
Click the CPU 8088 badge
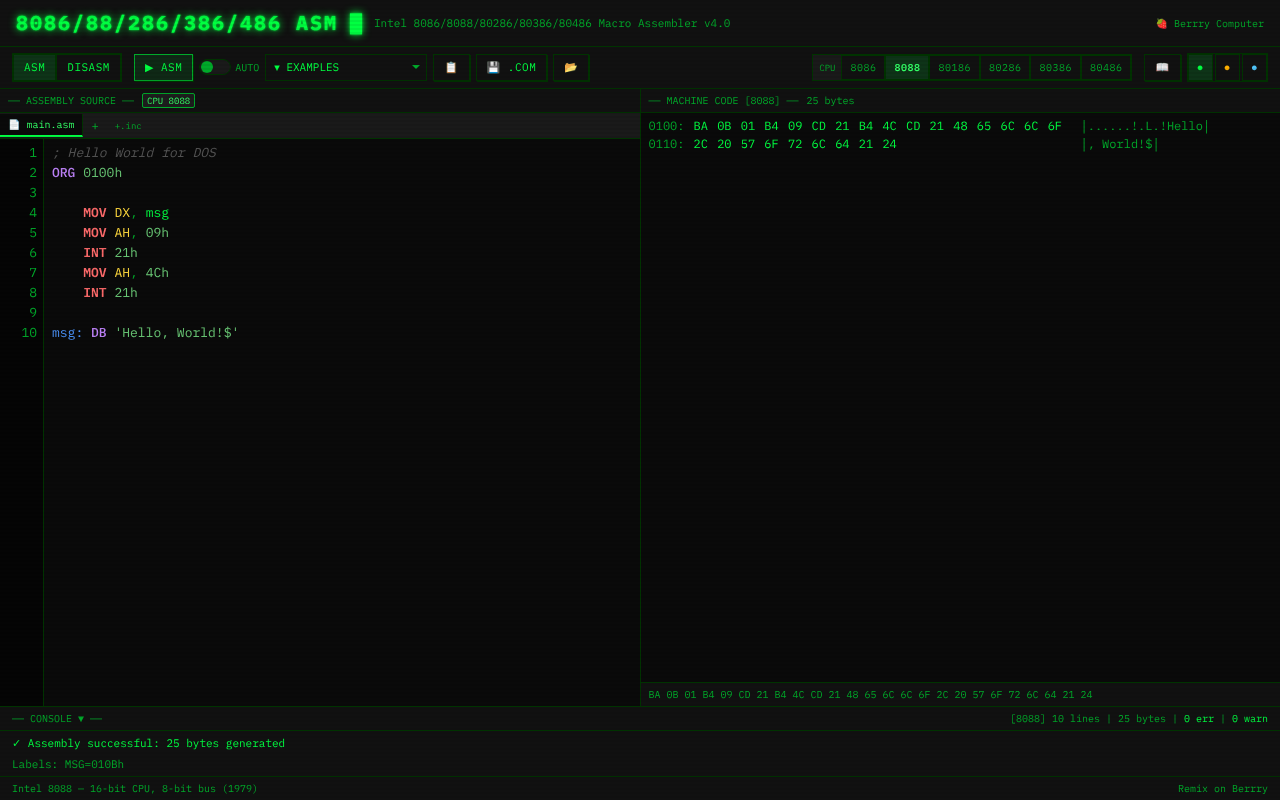168,101
